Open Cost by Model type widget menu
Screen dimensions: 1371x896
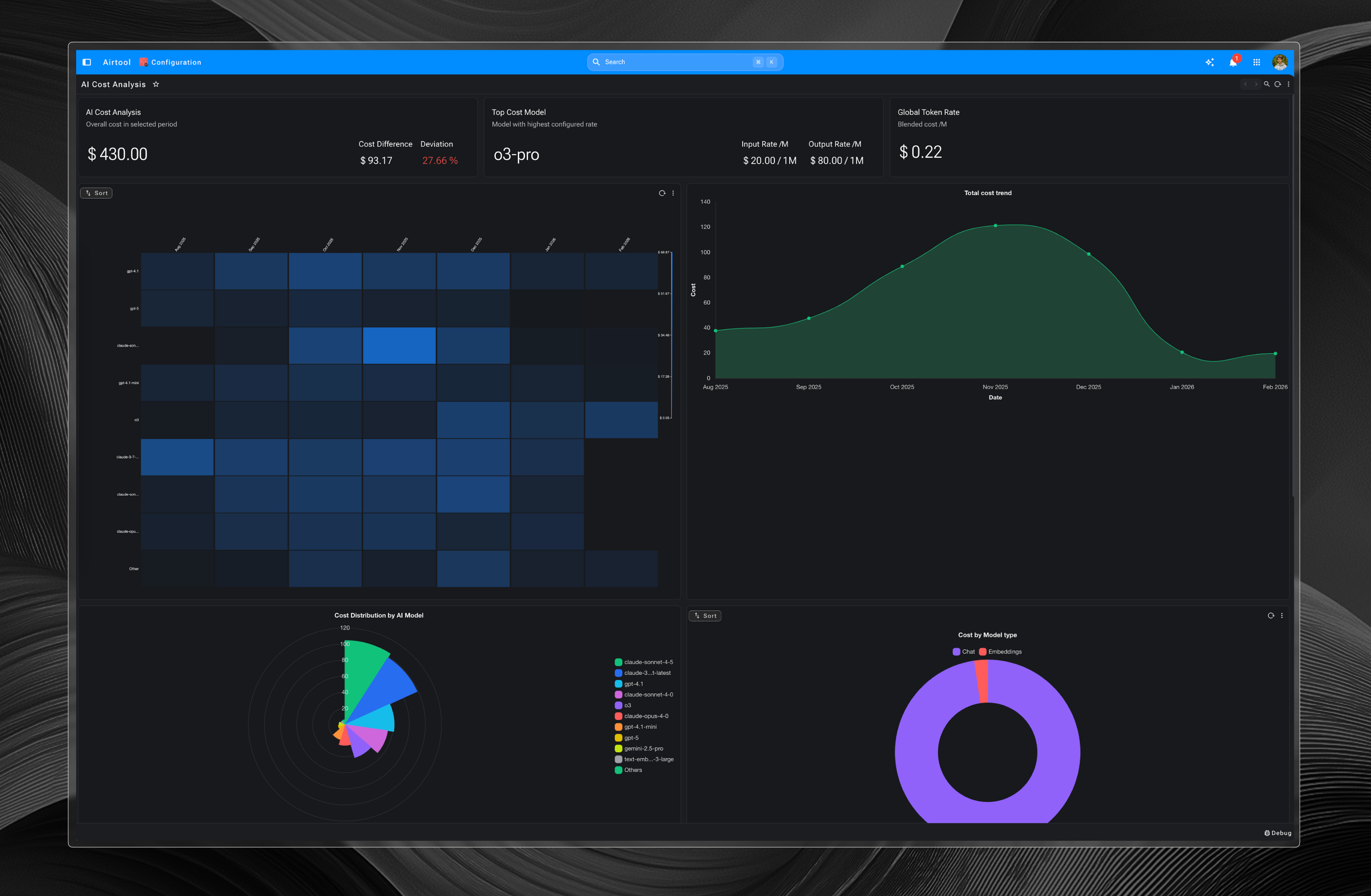tap(1282, 616)
